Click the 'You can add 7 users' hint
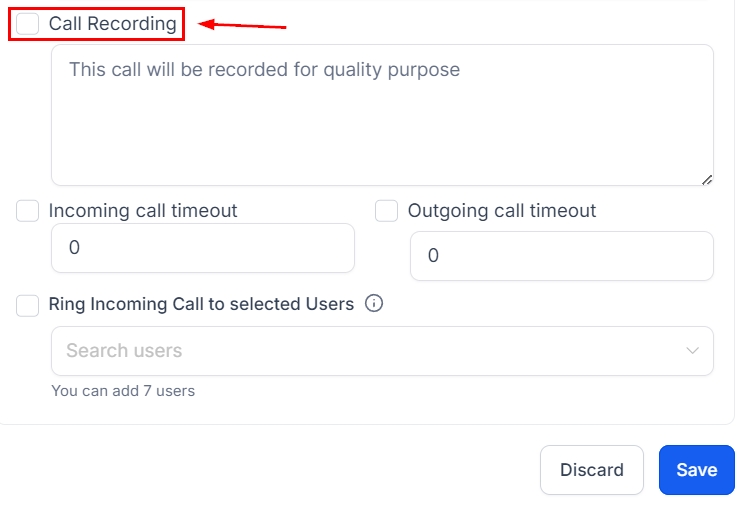The height and width of the screenshot is (510, 750). (x=123, y=391)
